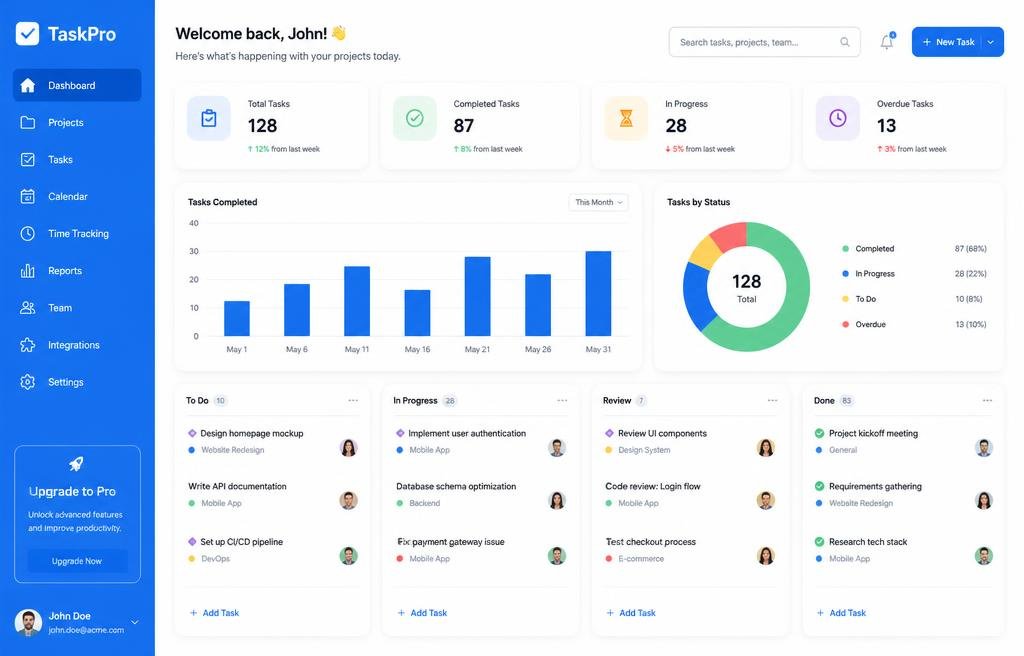Click John Doe's profile avatar in sidebar
This screenshot has height=656, width=1024.
[28, 623]
